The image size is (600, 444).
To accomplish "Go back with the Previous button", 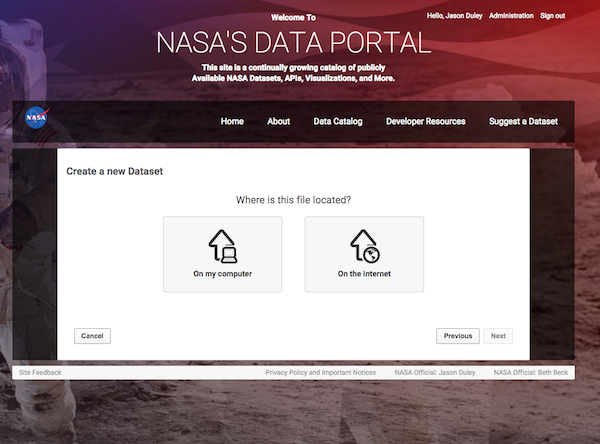I will [458, 336].
